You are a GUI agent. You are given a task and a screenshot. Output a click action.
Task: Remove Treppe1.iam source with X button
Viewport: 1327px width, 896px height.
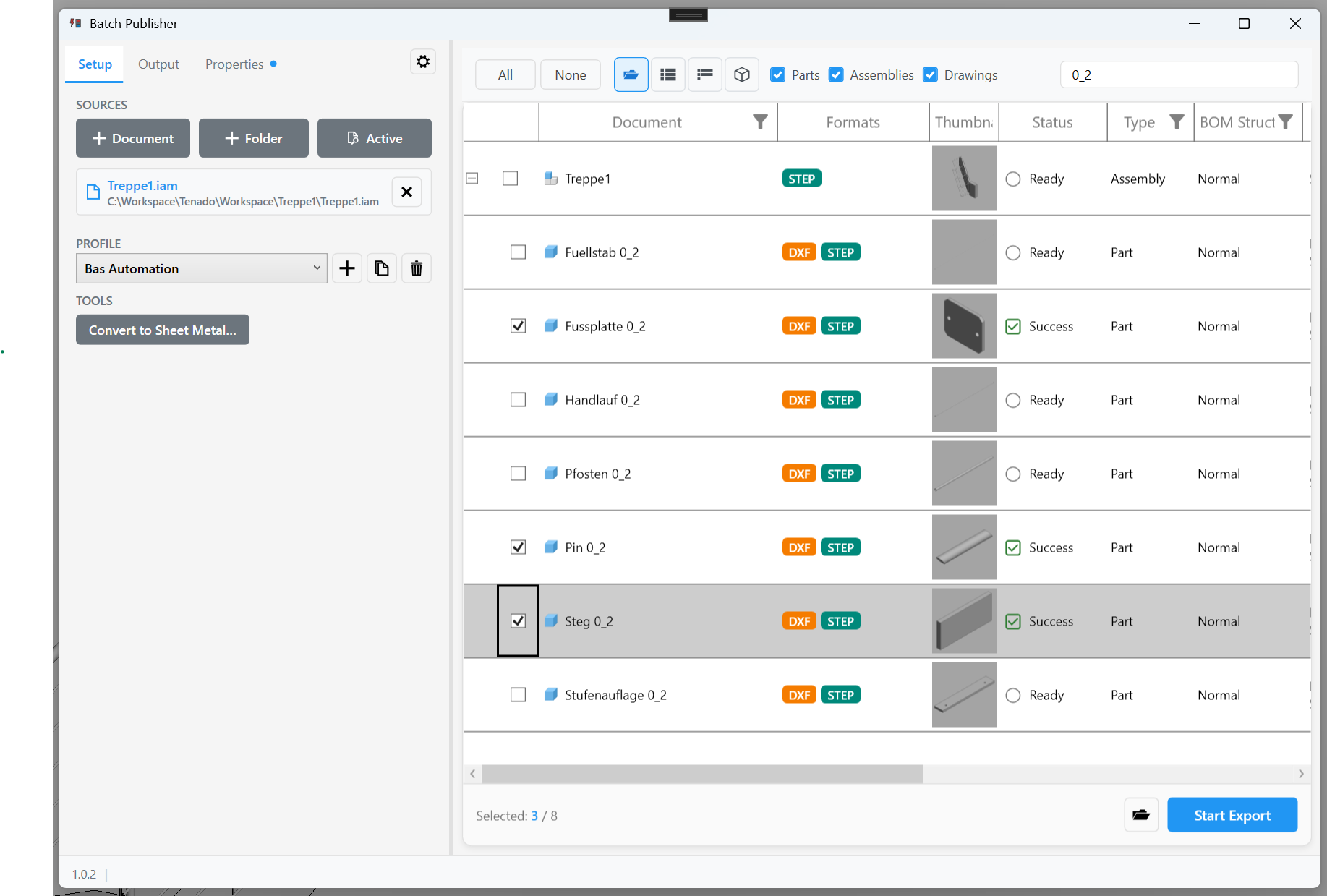406,192
